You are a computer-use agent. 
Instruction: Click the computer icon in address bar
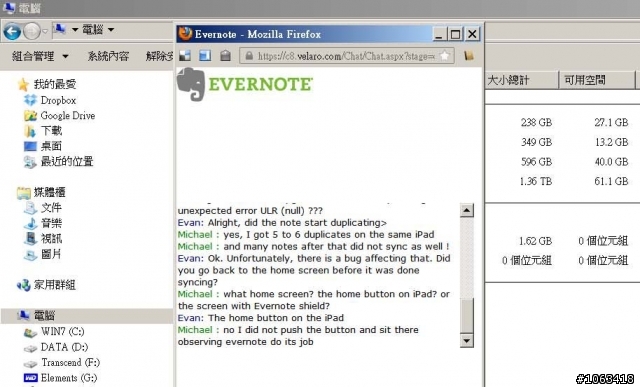[60, 29]
